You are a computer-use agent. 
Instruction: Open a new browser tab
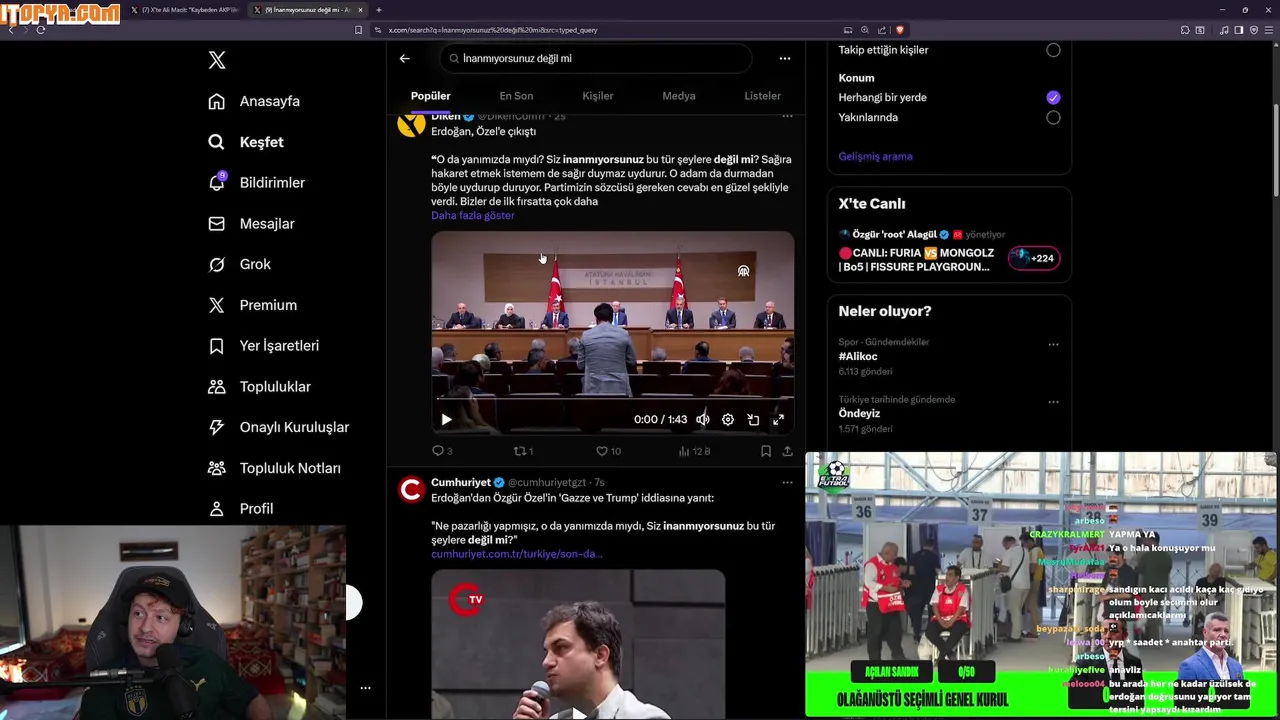pos(379,10)
